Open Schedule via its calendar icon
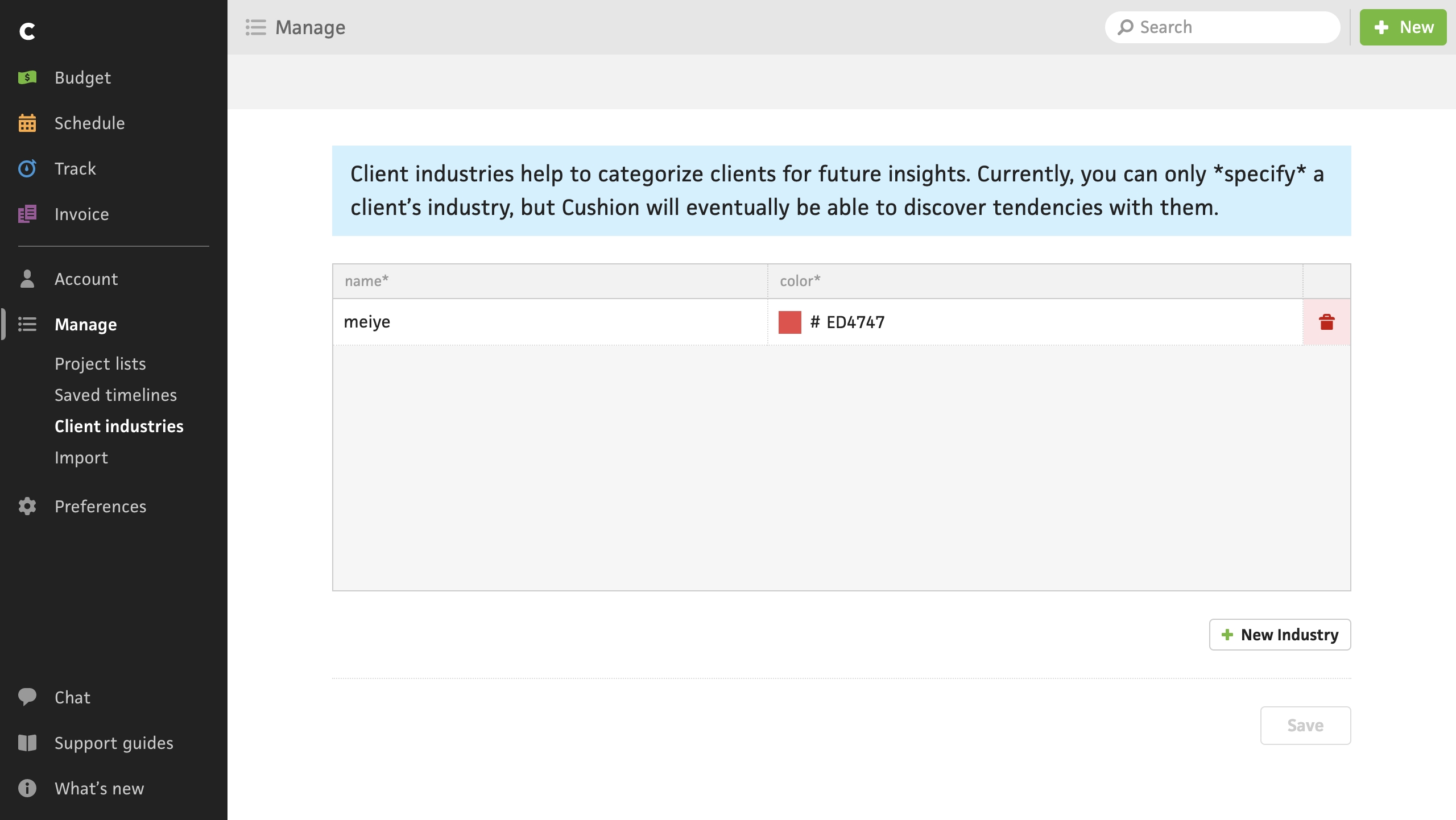The height and width of the screenshot is (820, 1456). click(x=27, y=123)
